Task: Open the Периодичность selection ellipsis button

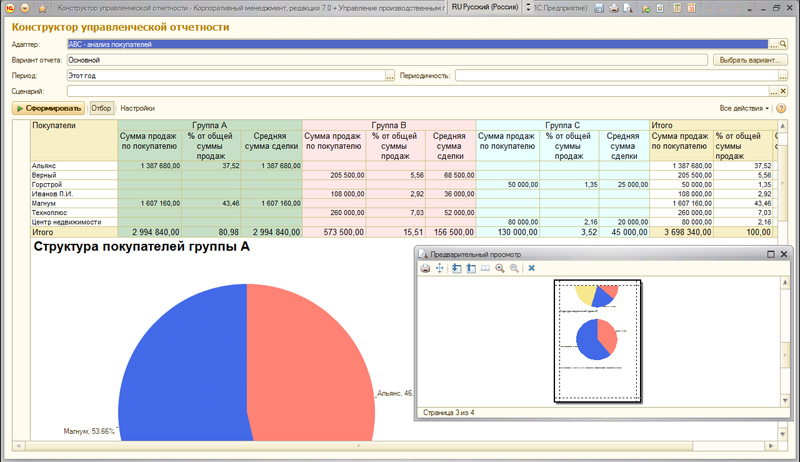Action: pos(783,75)
